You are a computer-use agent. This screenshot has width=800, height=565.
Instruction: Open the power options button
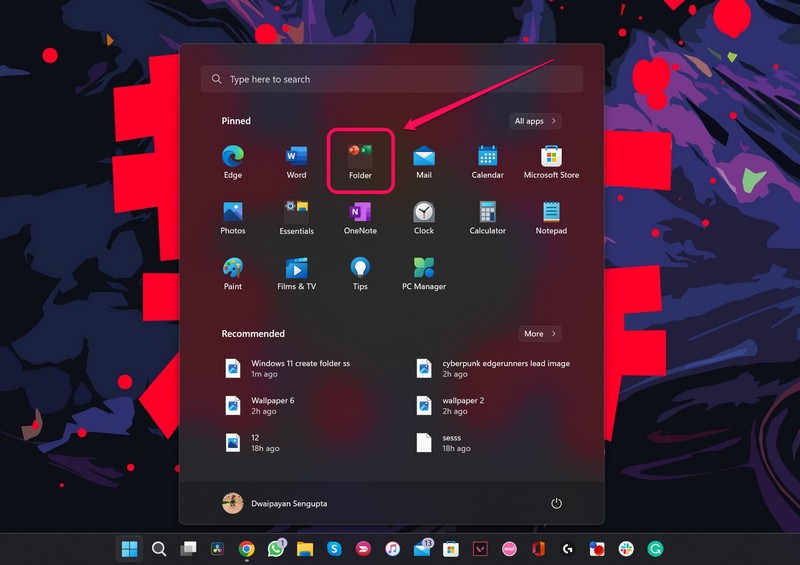557,504
